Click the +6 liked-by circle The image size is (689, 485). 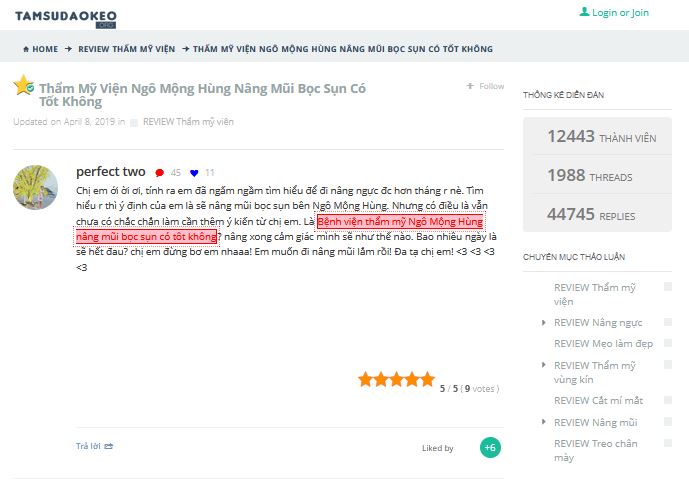click(x=490, y=448)
